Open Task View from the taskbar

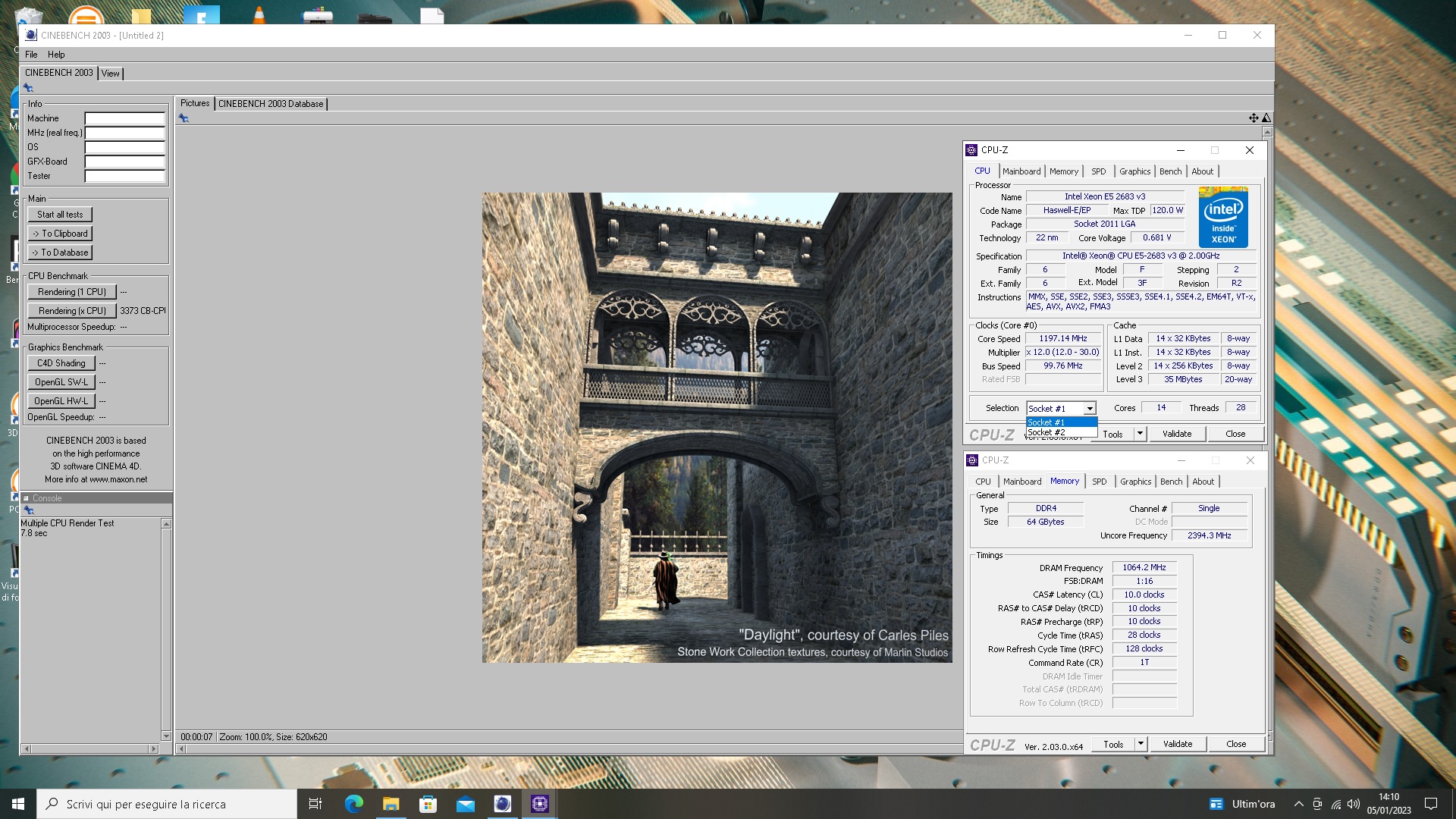point(315,804)
